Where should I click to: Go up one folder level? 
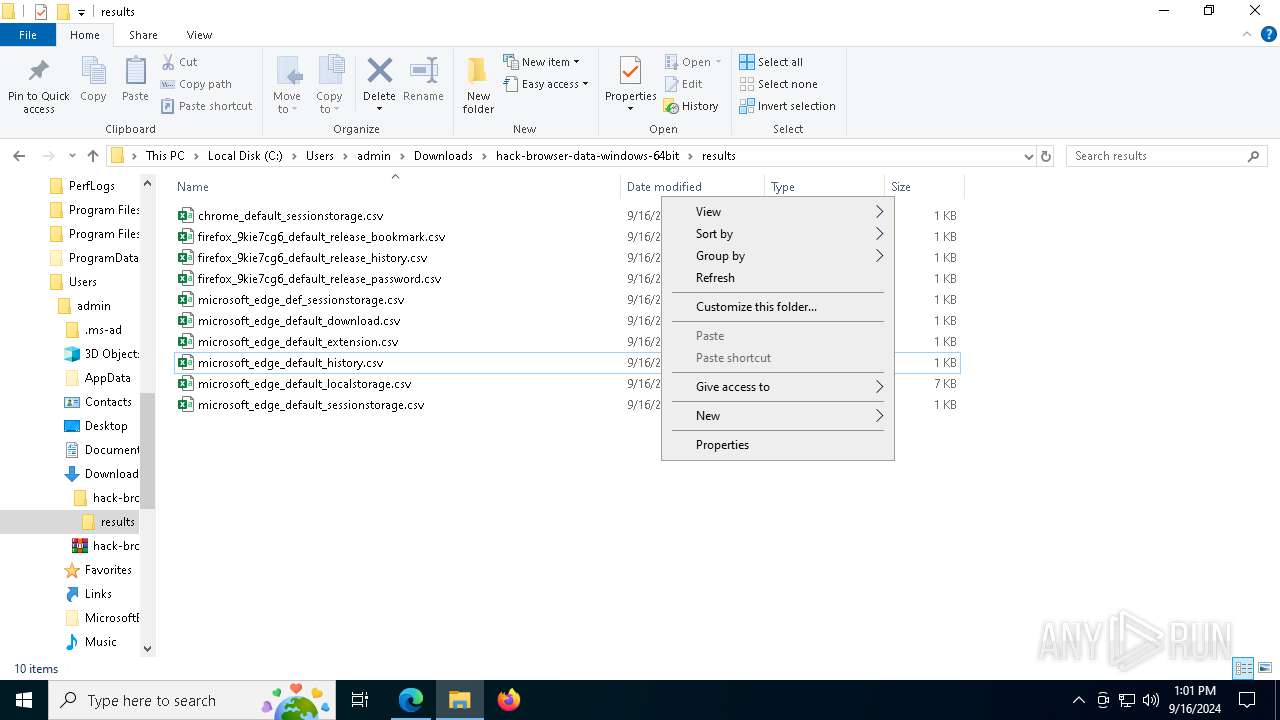(93, 156)
